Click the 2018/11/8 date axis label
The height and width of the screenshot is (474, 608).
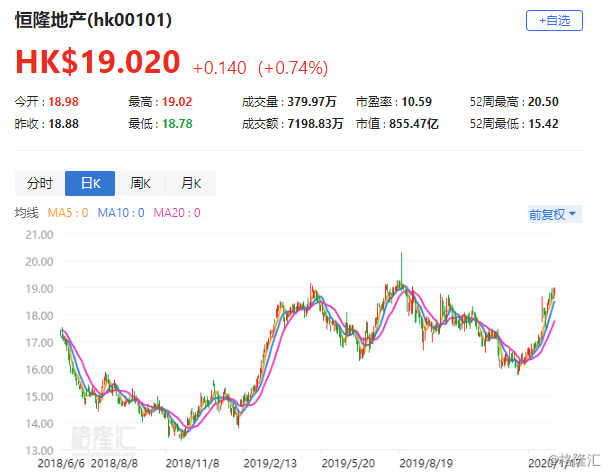(x=192, y=463)
